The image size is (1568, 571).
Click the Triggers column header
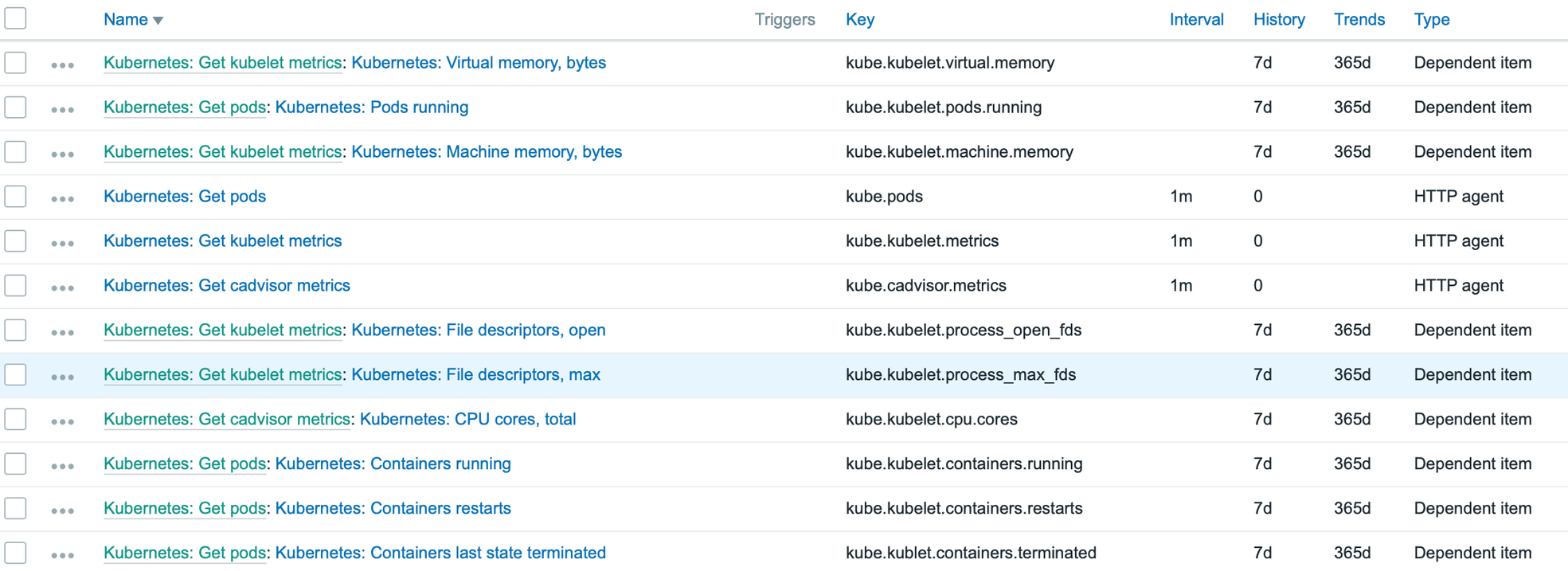[784, 20]
